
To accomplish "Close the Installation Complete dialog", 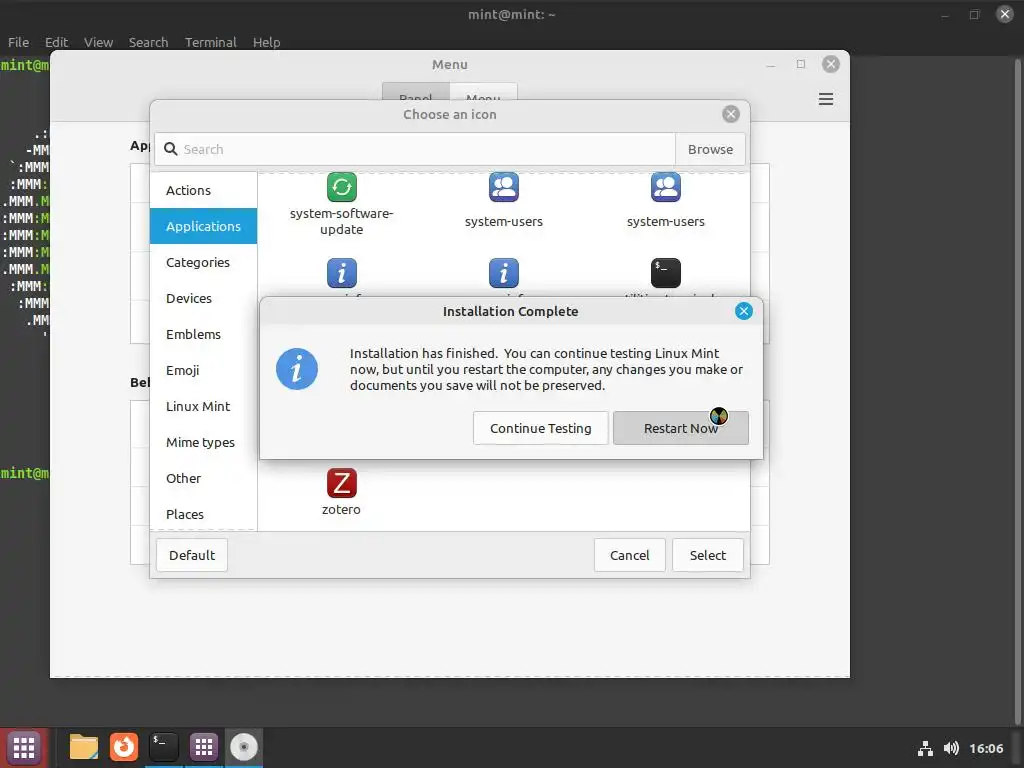I will point(743,311).
